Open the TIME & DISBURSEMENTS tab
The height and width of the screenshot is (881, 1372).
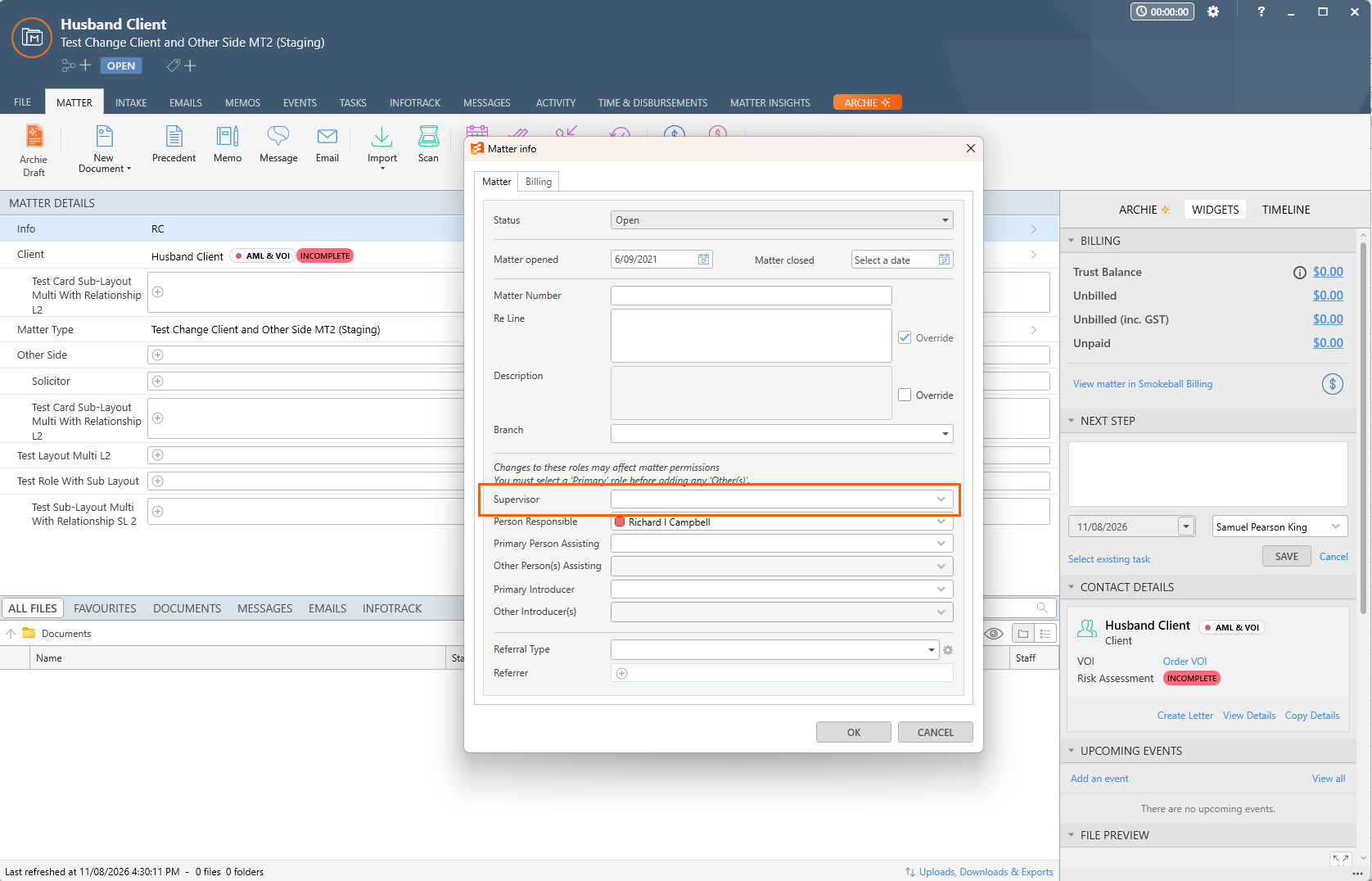point(652,102)
